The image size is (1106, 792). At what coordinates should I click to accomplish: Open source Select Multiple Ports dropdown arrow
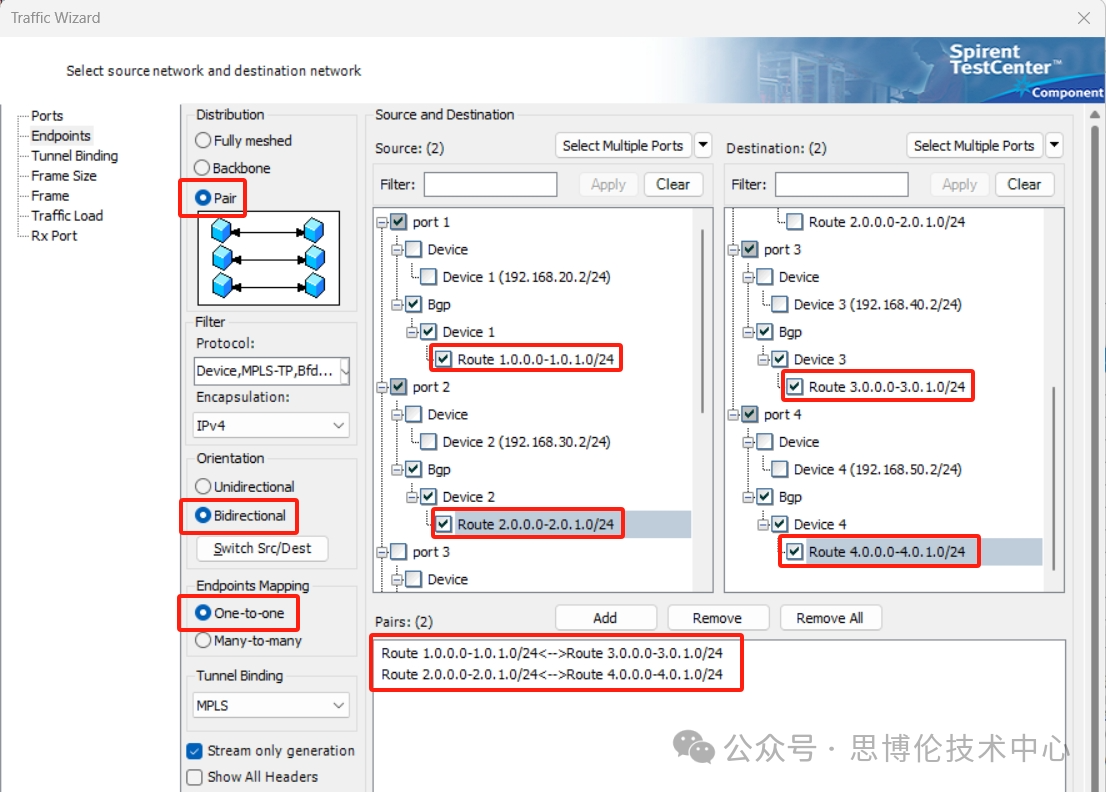[703, 146]
